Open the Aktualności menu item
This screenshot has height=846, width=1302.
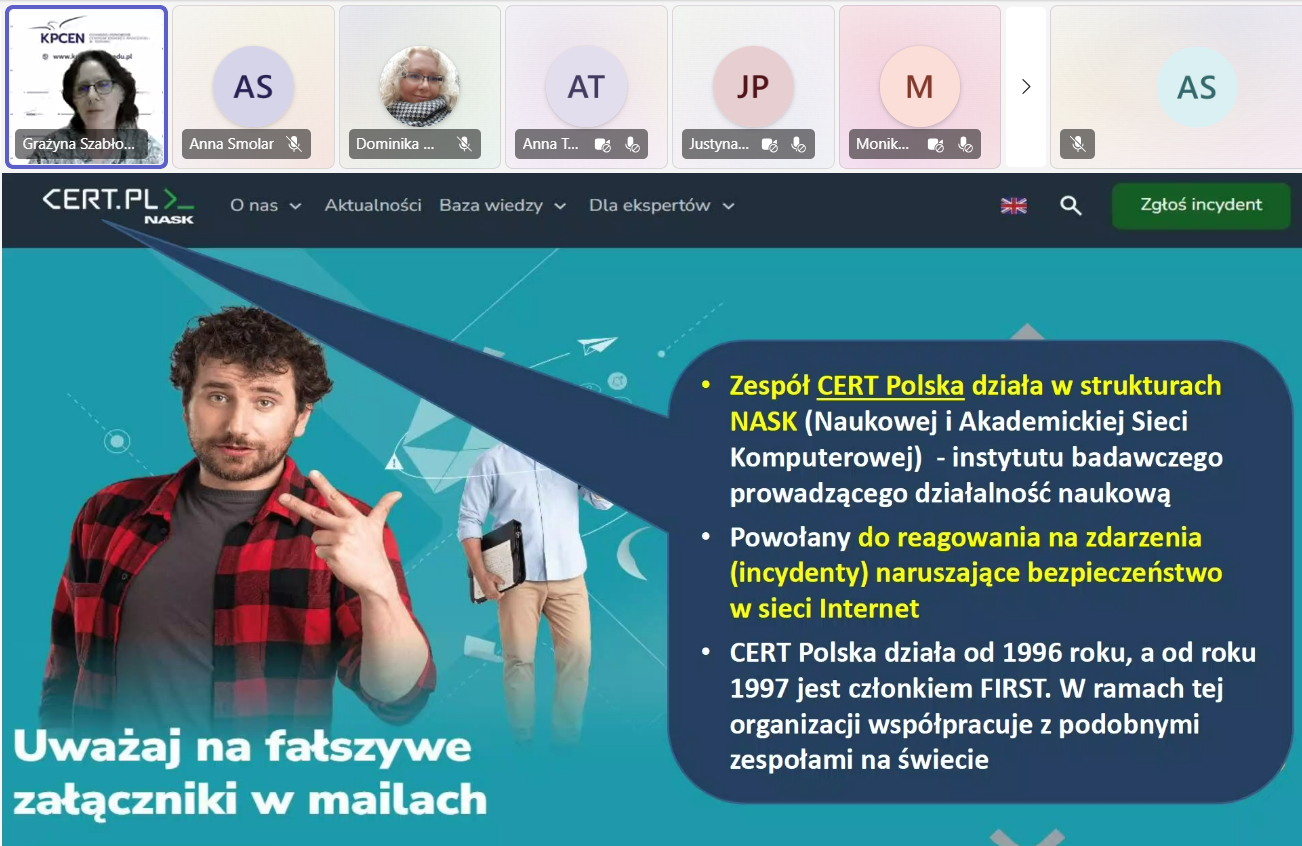[x=373, y=205]
